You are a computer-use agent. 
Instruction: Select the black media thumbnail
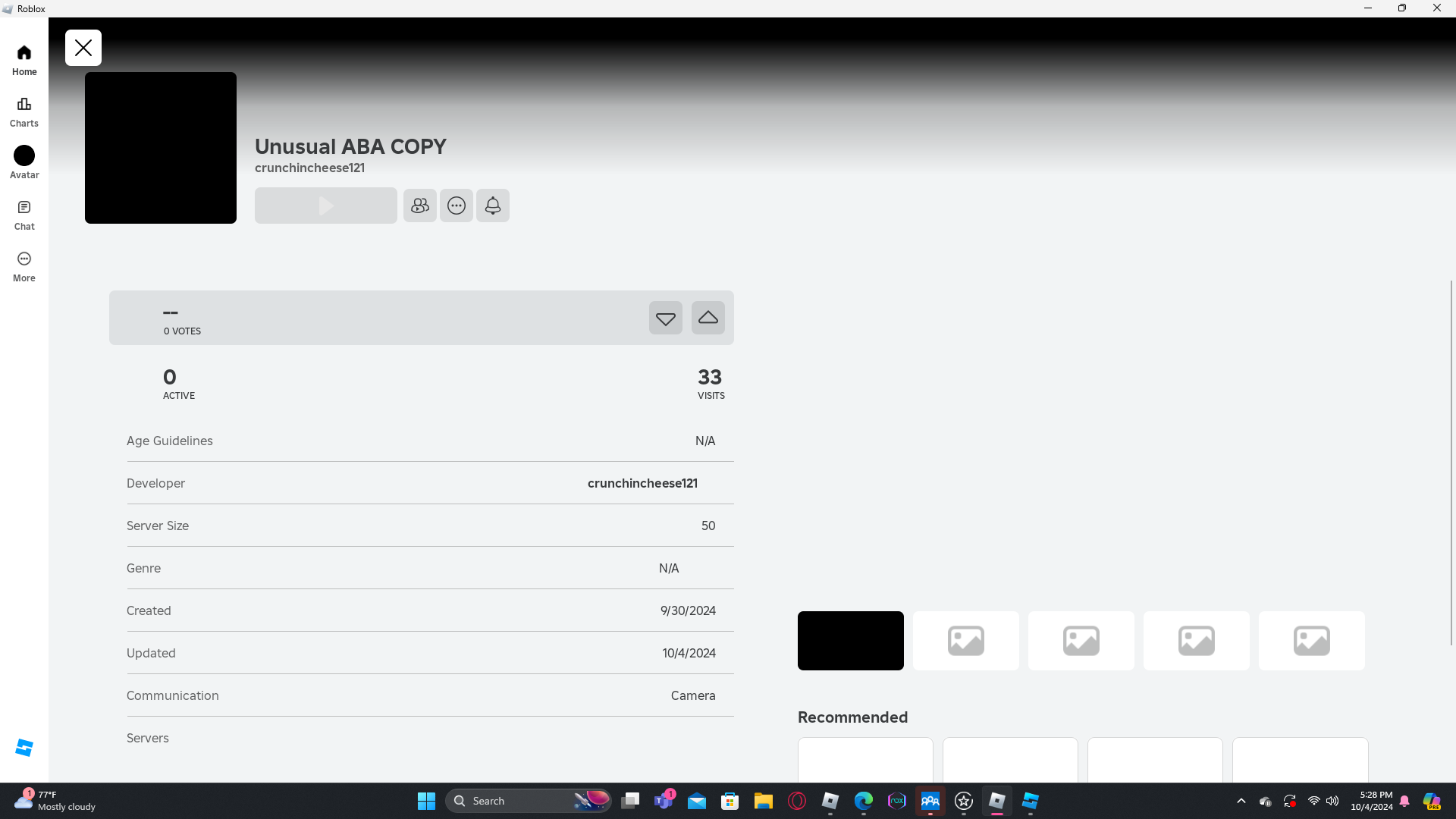tap(851, 641)
